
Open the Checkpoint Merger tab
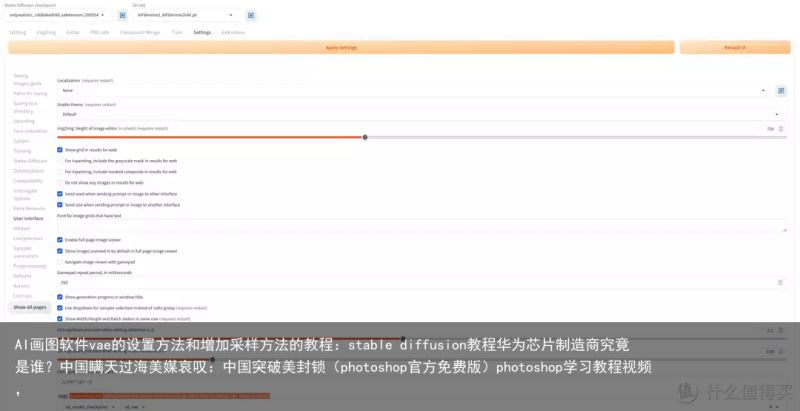(140, 32)
